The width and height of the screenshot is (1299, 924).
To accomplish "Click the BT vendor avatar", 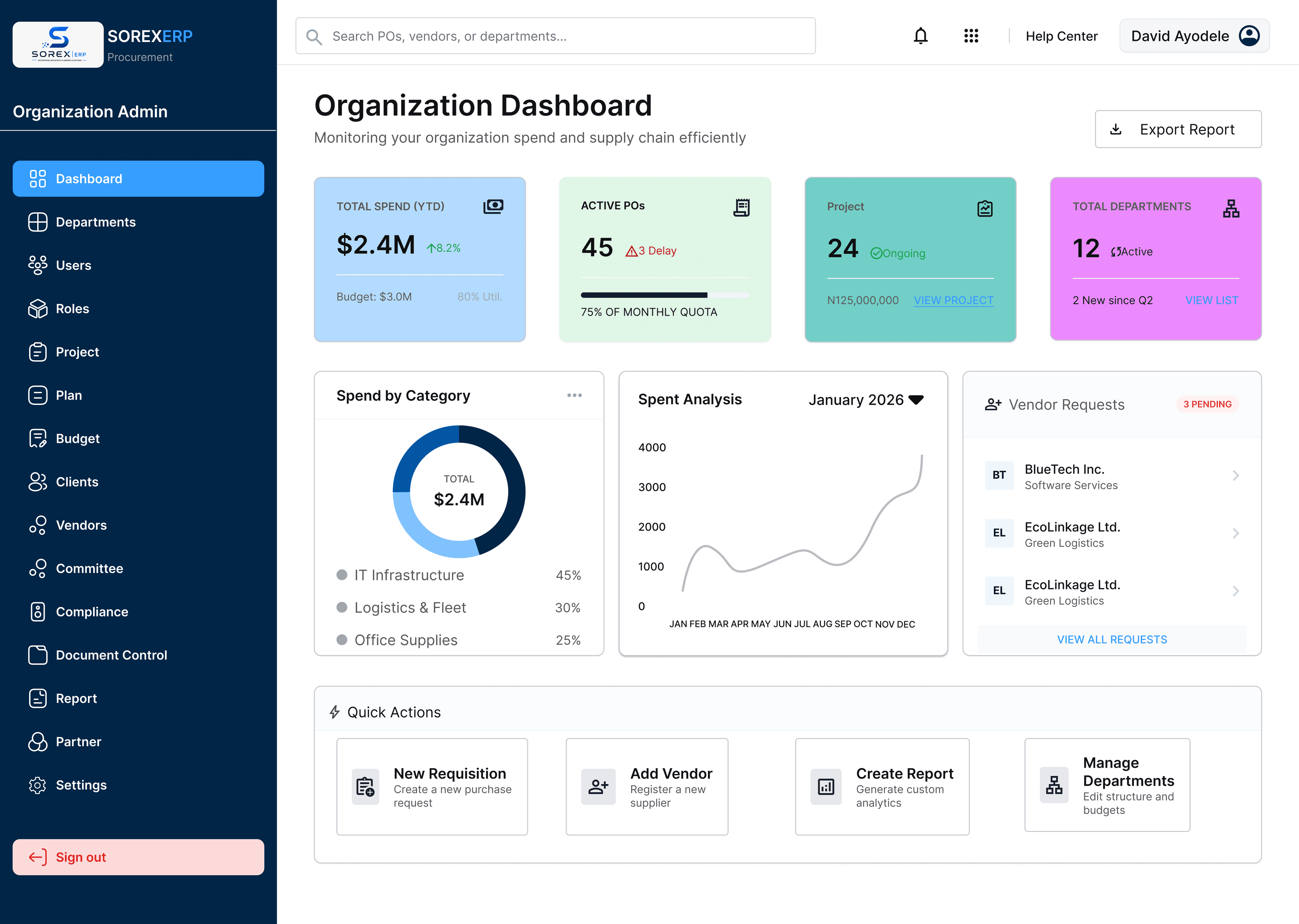I will coord(999,475).
